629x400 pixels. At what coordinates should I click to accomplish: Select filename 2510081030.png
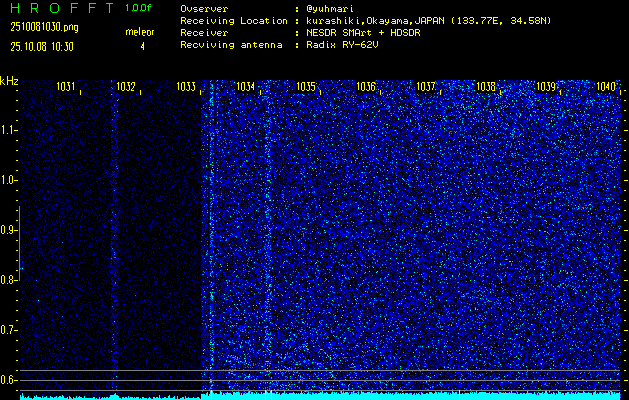click(45, 27)
